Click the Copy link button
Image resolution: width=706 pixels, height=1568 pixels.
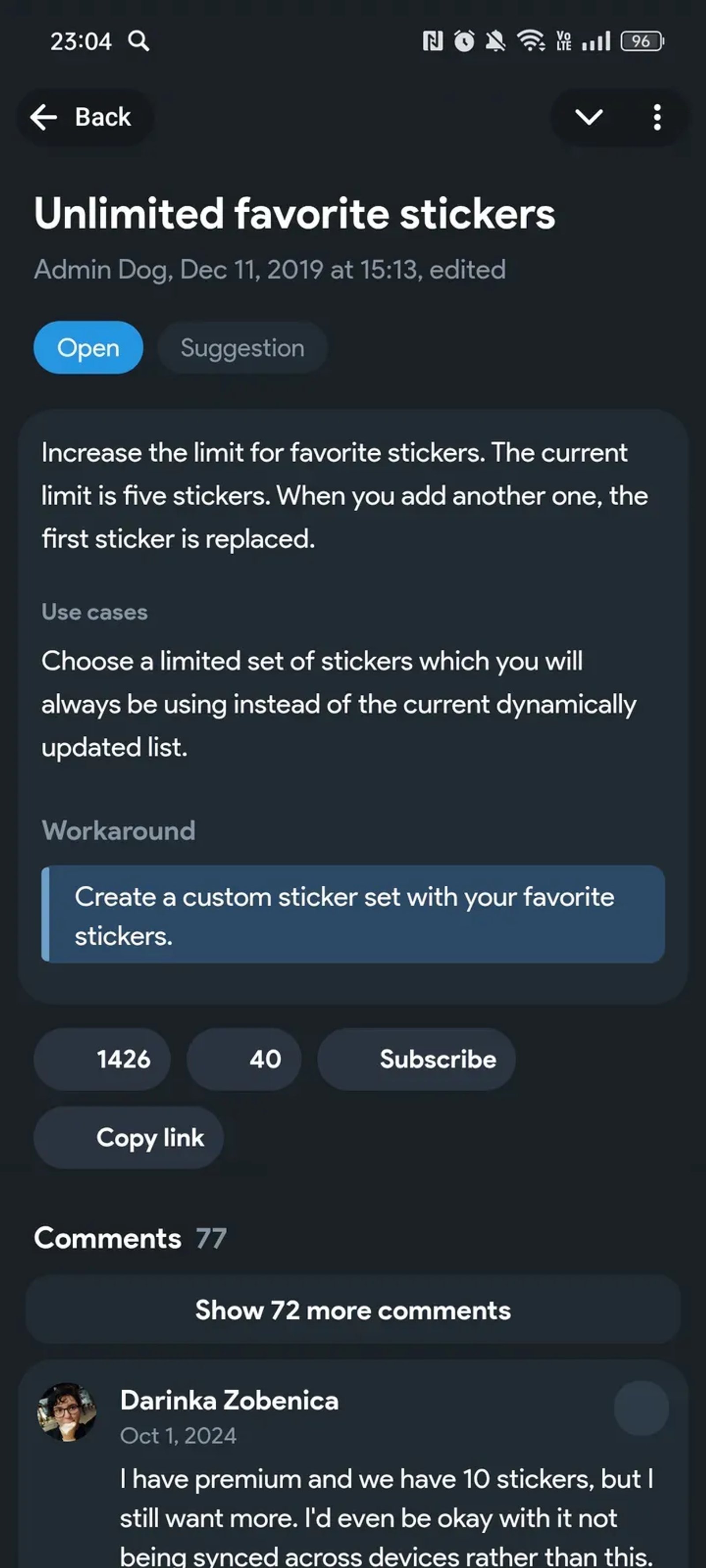[128, 1137]
